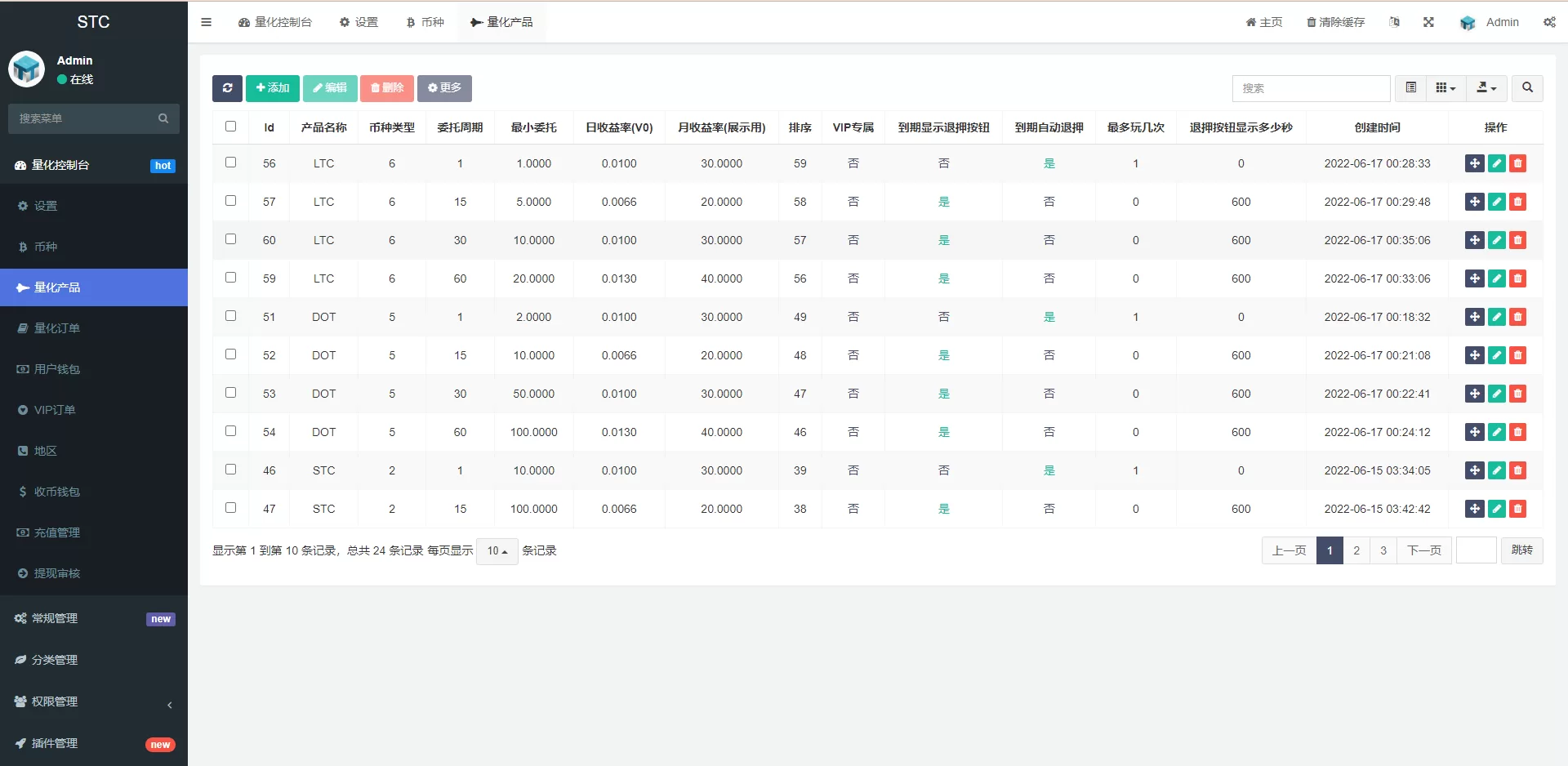Click the drag-move icon for row 51
This screenshot has height=766, width=1568.
pos(1474,317)
